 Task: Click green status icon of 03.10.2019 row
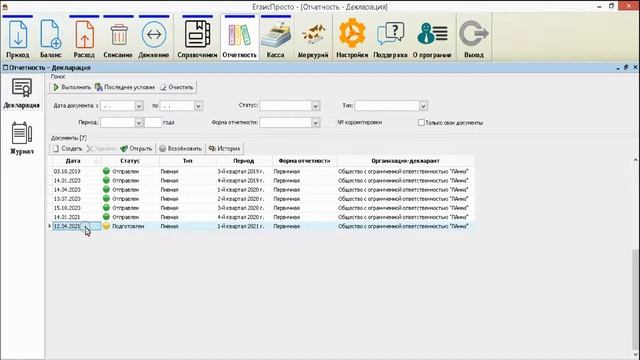[x=107, y=171]
